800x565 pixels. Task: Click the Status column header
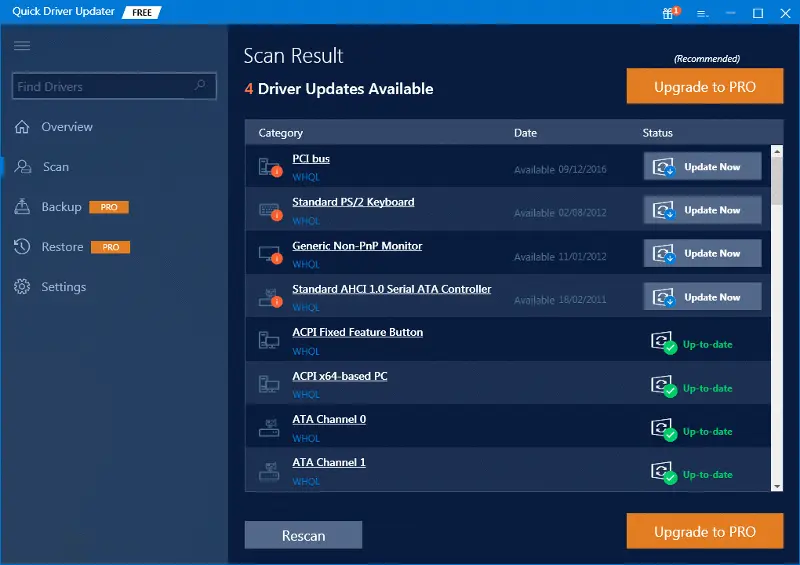657,133
